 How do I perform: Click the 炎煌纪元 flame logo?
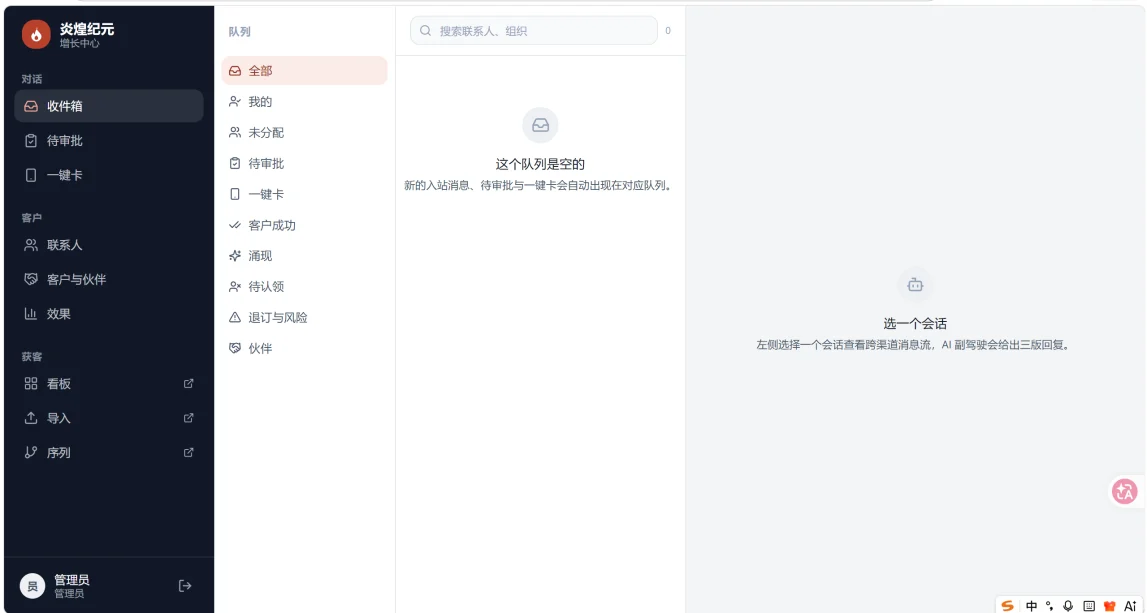(x=36, y=34)
